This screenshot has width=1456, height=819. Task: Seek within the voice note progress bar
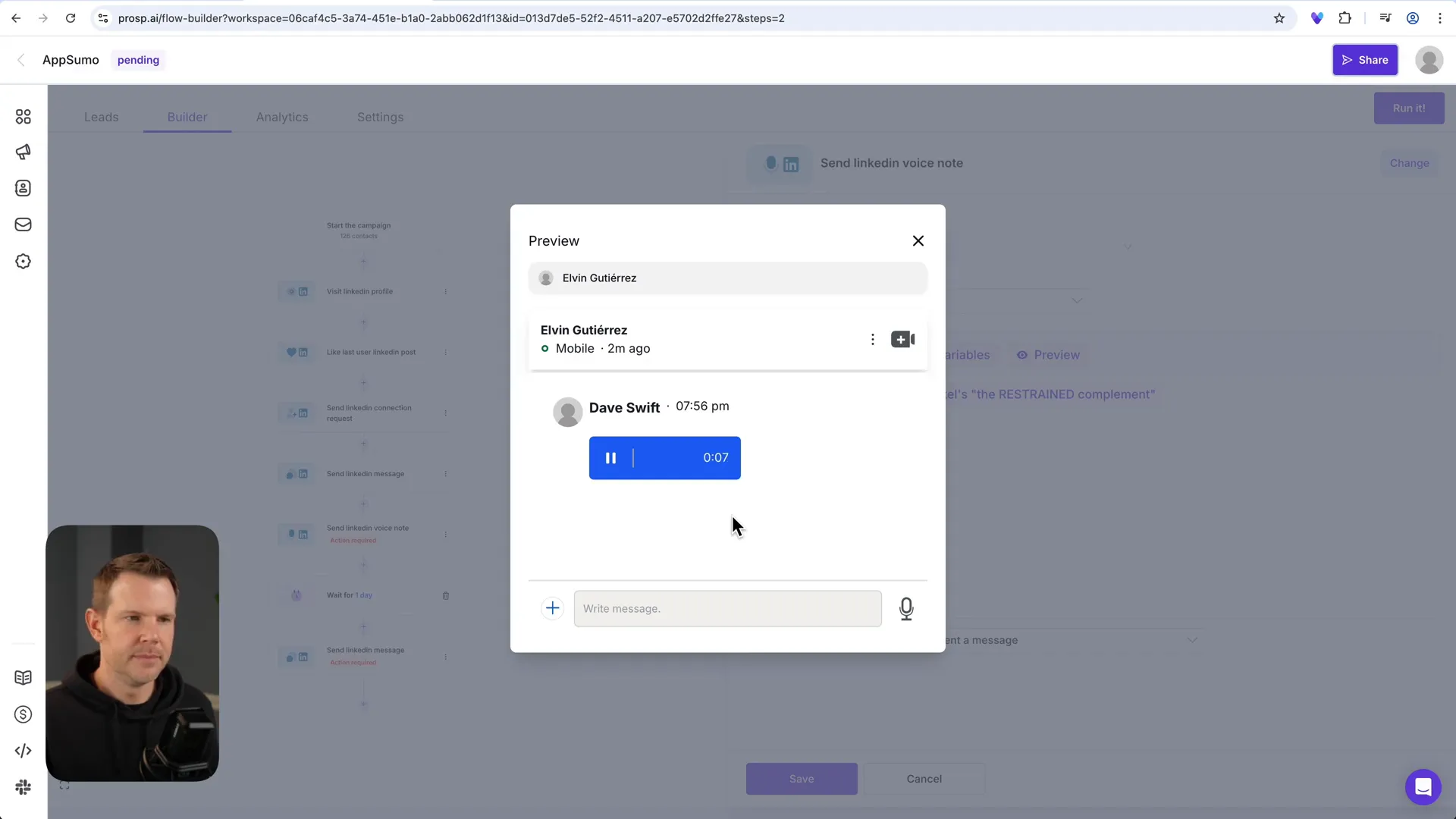coord(664,458)
